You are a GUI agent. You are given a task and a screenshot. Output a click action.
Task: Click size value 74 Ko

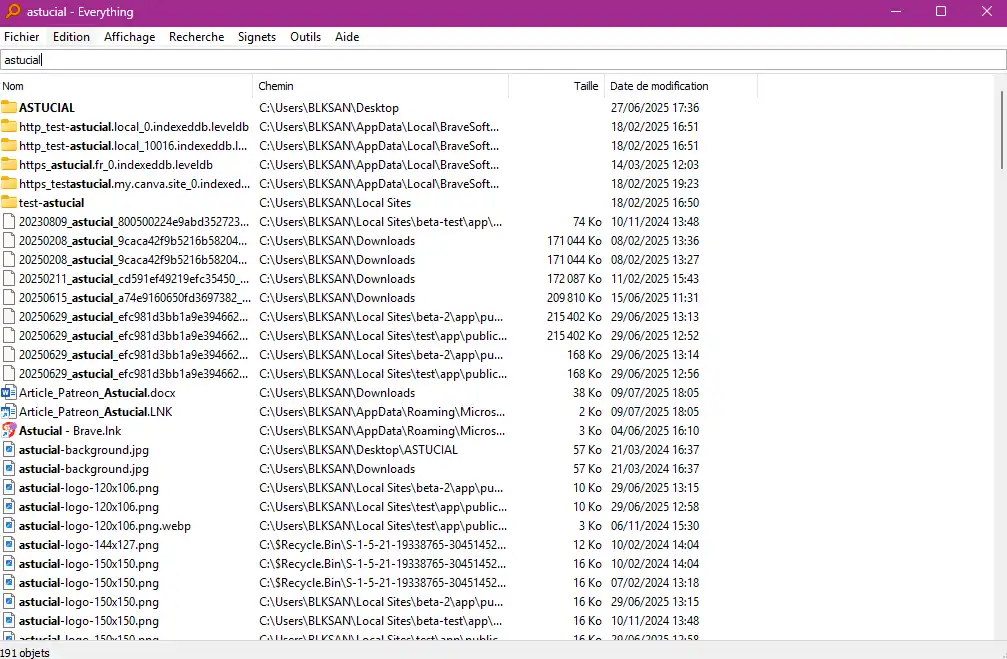[x=587, y=222]
